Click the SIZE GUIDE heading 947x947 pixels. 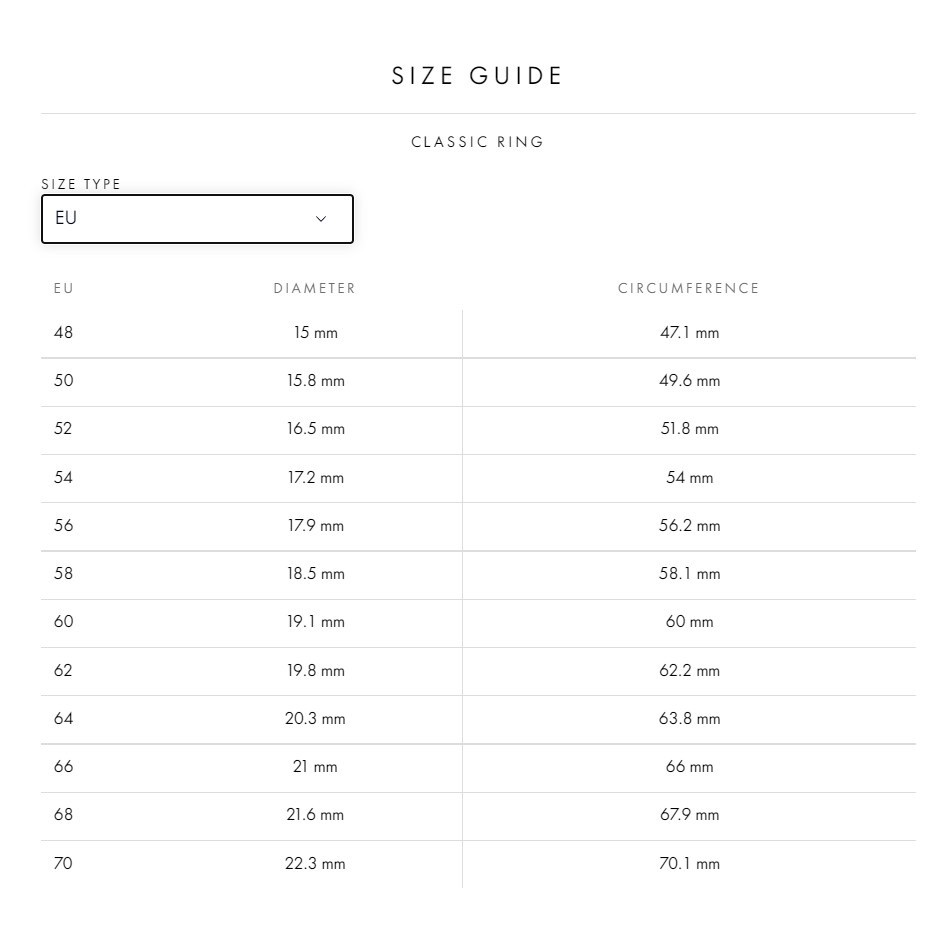pyautogui.click(x=477, y=76)
